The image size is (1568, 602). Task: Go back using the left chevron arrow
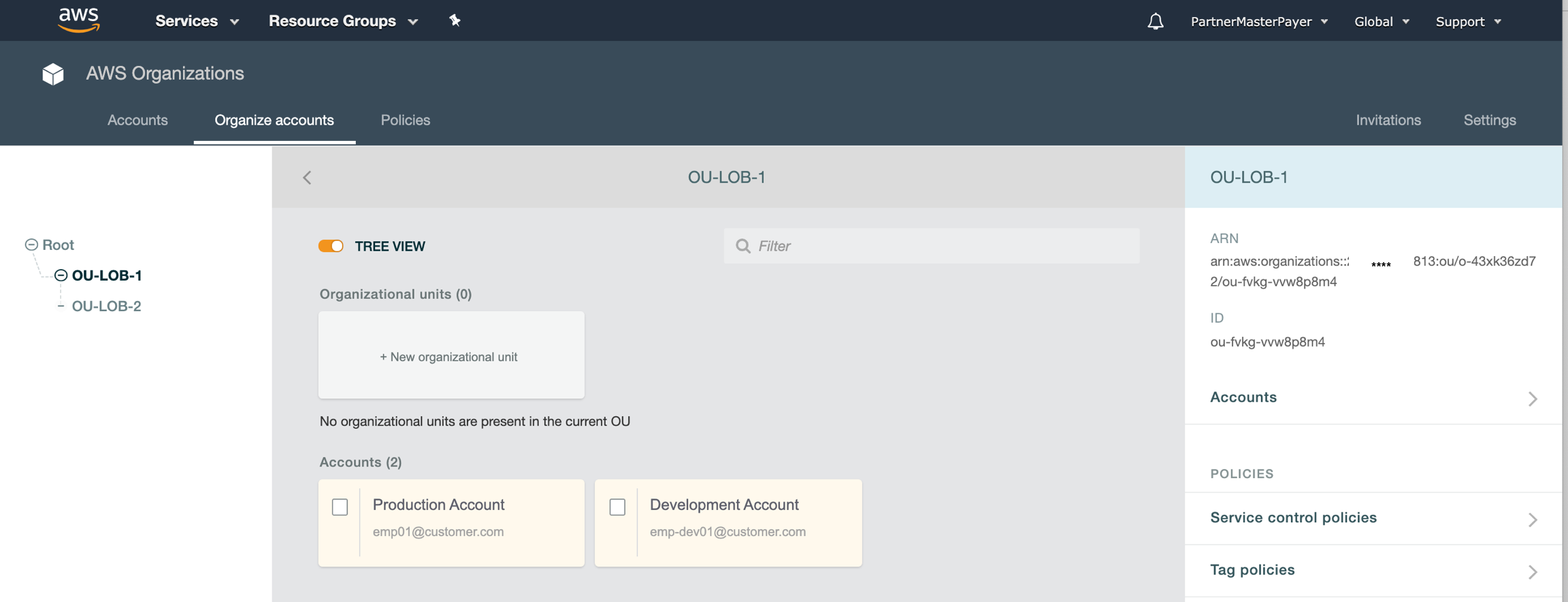click(307, 178)
